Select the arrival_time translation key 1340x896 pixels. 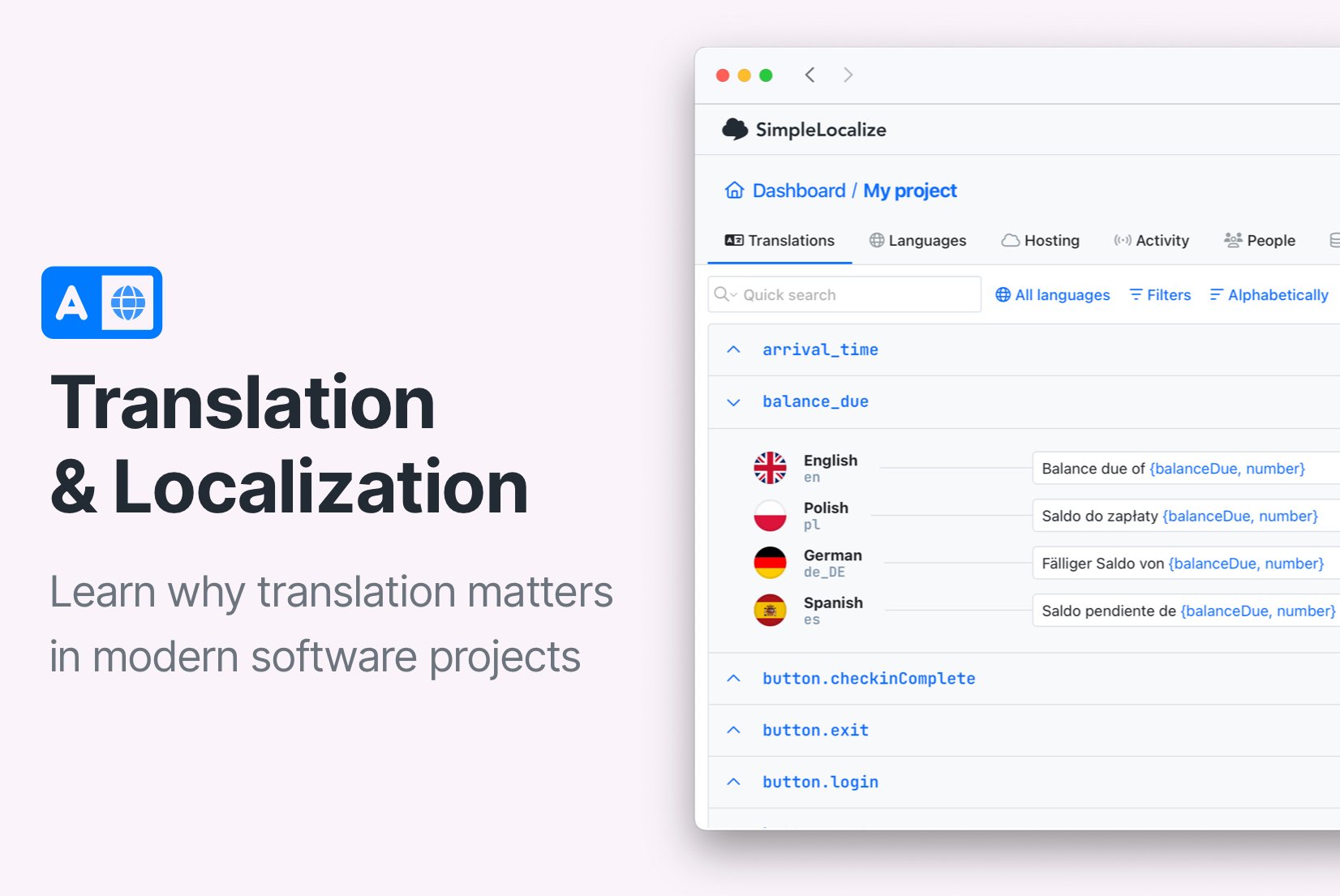(x=820, y=349)
